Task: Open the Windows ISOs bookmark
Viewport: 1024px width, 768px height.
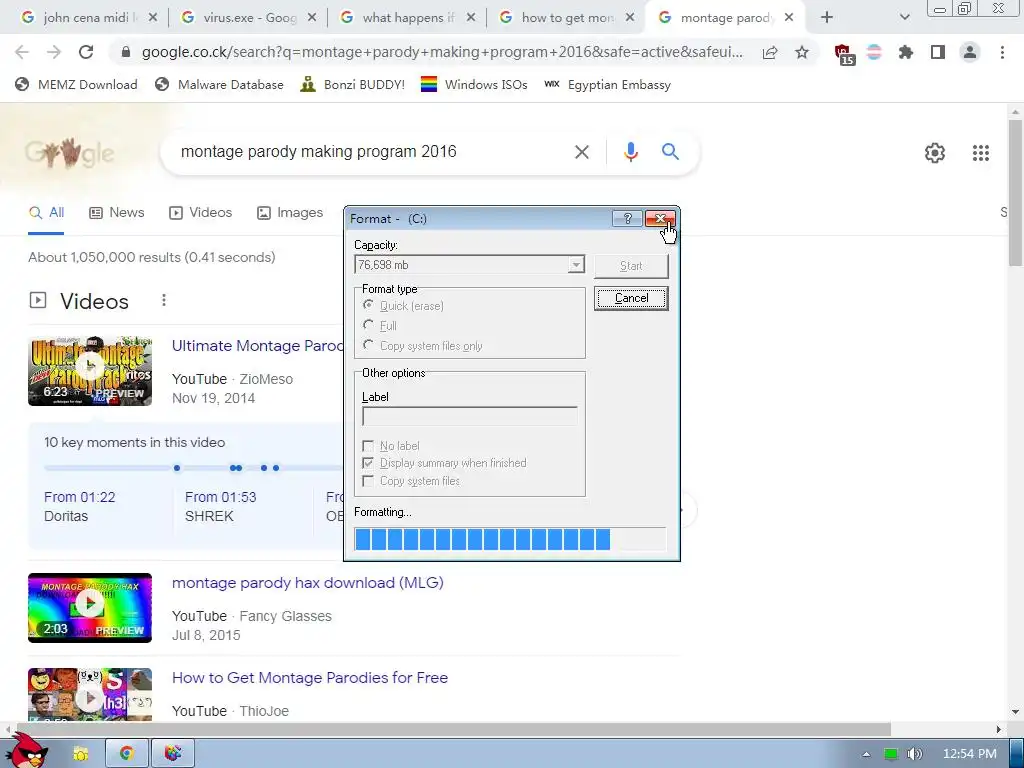Action: (474, 84)
